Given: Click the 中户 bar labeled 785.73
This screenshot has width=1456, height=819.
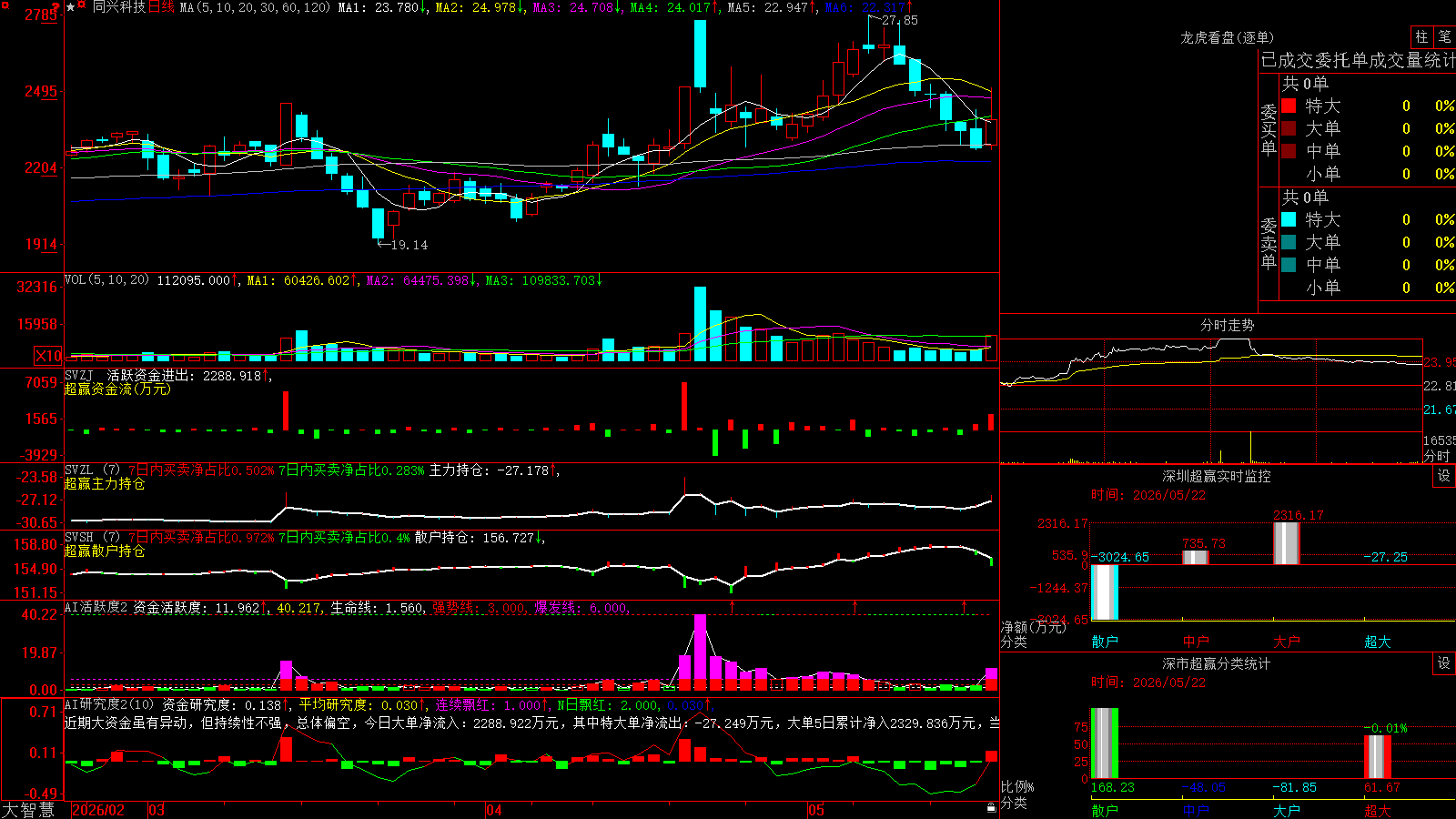Looking at the screenshot, I should tap(1196, 558).
